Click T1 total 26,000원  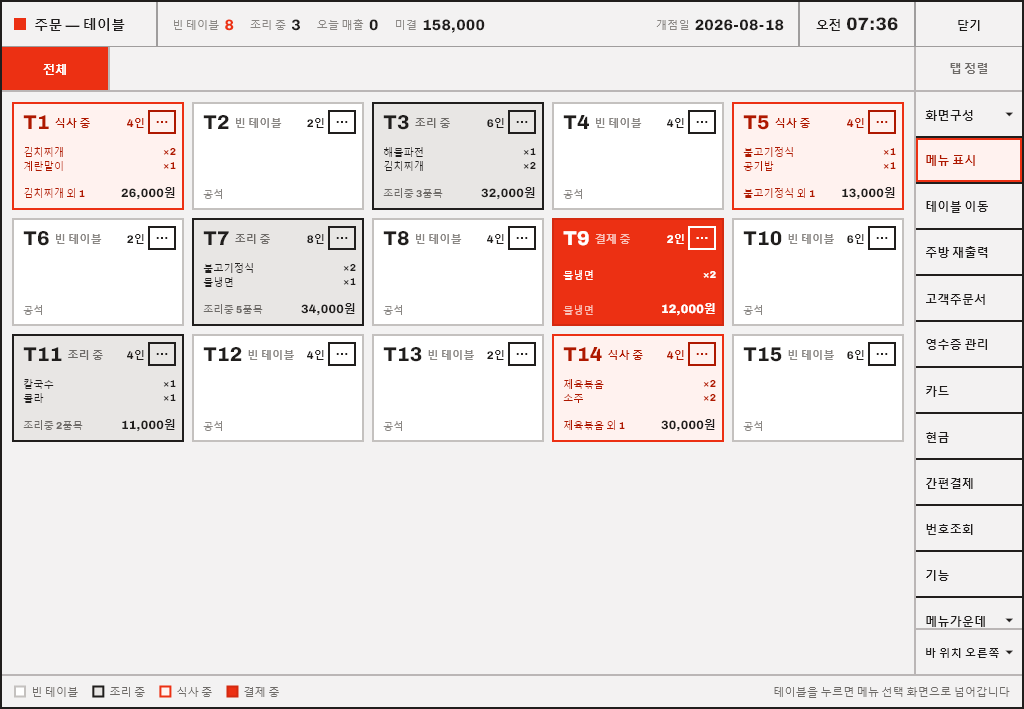pos(148,193)
